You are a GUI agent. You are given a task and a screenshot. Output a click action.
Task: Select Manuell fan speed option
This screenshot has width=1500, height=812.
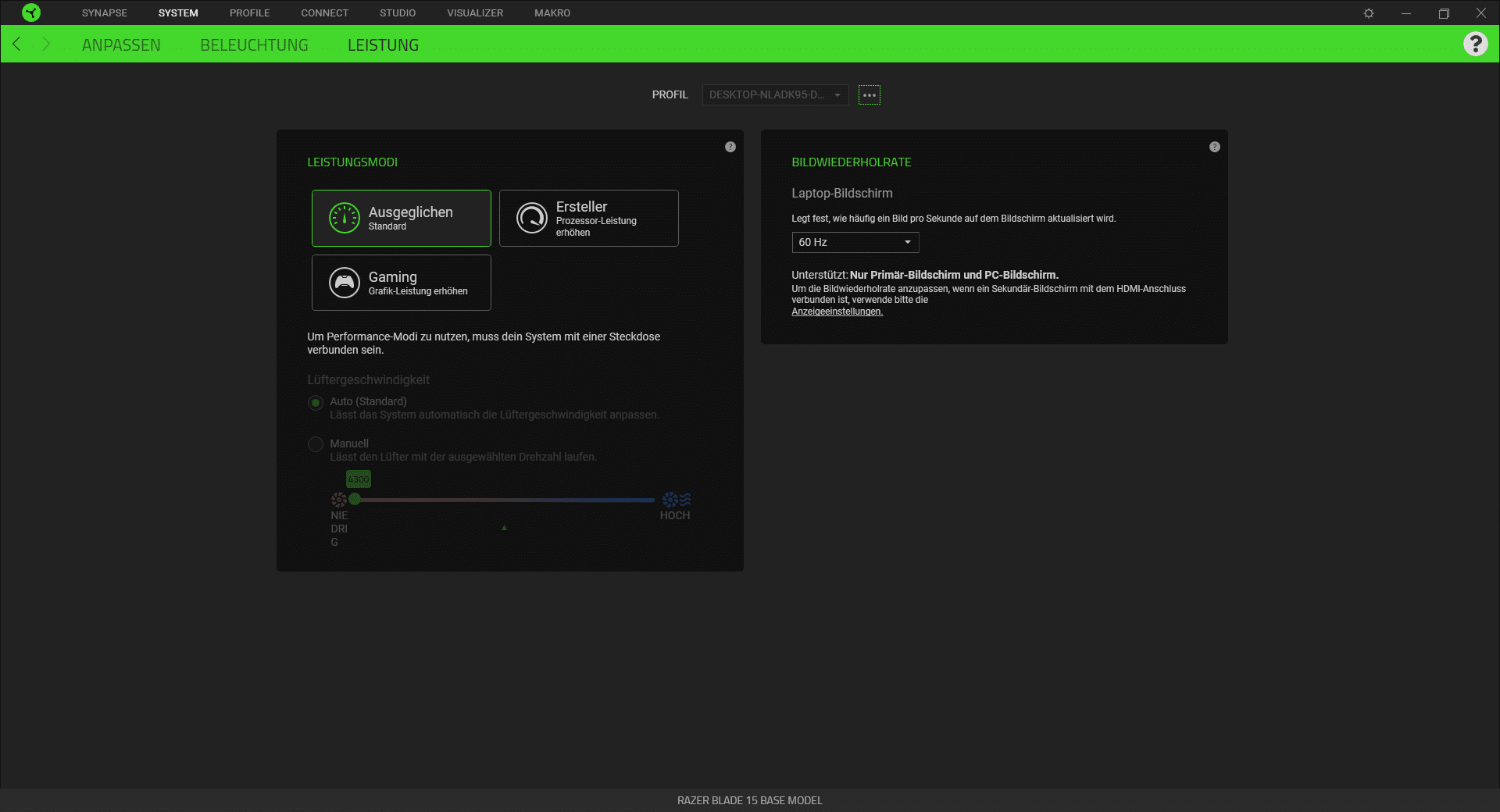click(x=316, y=444)
